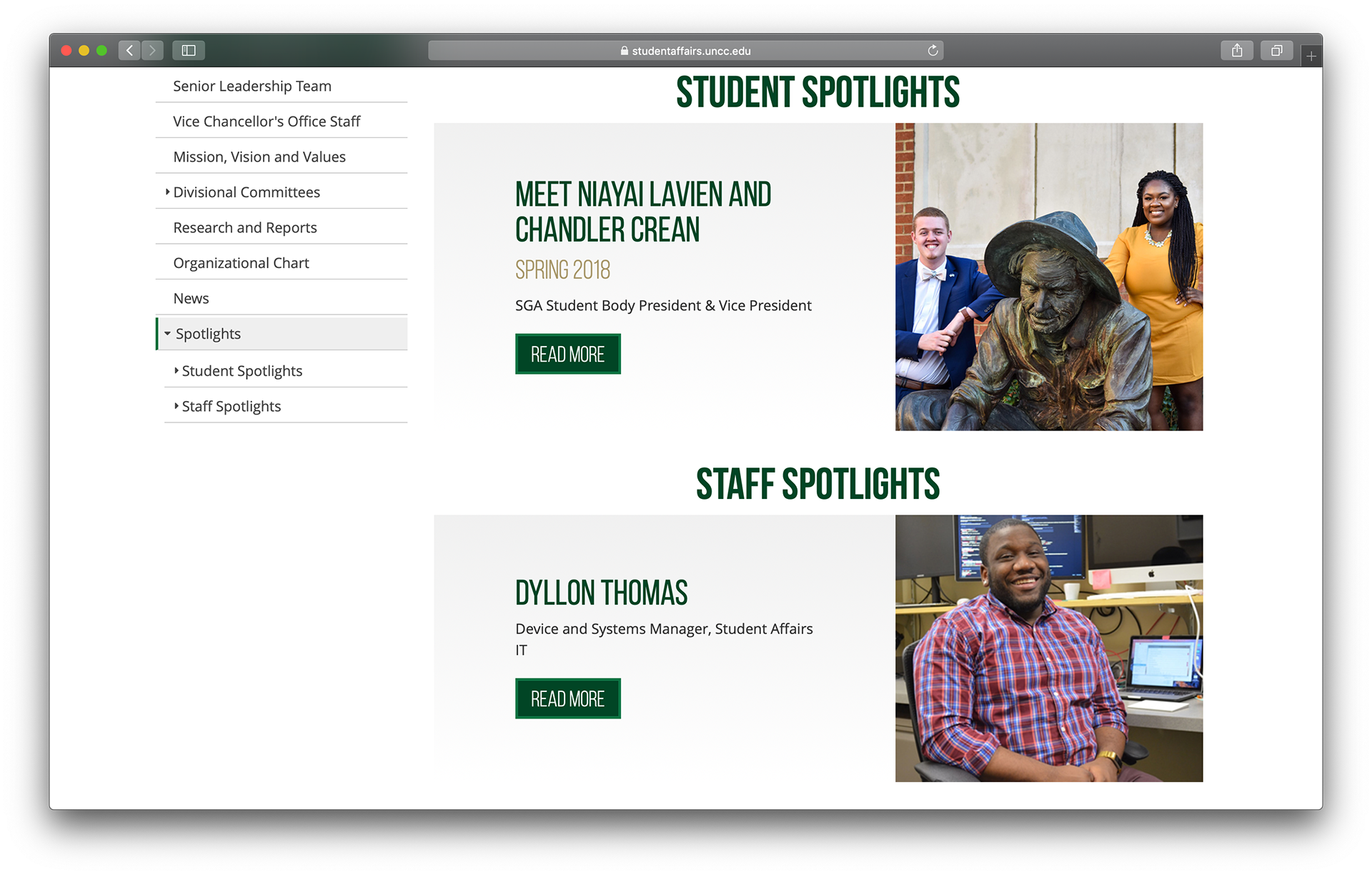Click Read More for Dyllon Thomas
Screen dimensions: 1372x875
pos(567,698)
